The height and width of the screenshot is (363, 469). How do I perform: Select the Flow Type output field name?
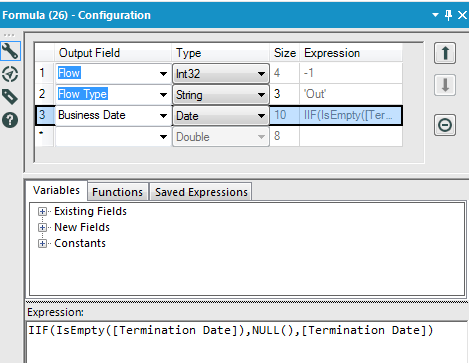point(82,94)
